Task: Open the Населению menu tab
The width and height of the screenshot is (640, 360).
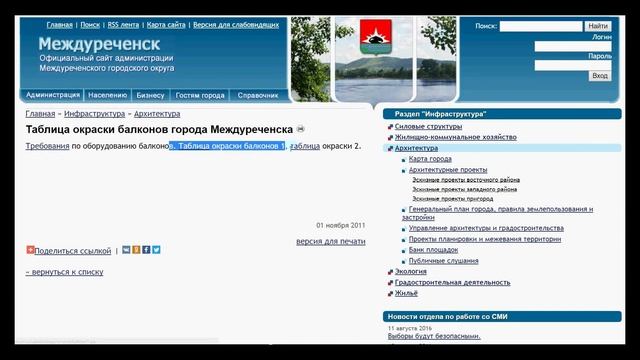Action: pyautogui.click(x=108, y=95)
